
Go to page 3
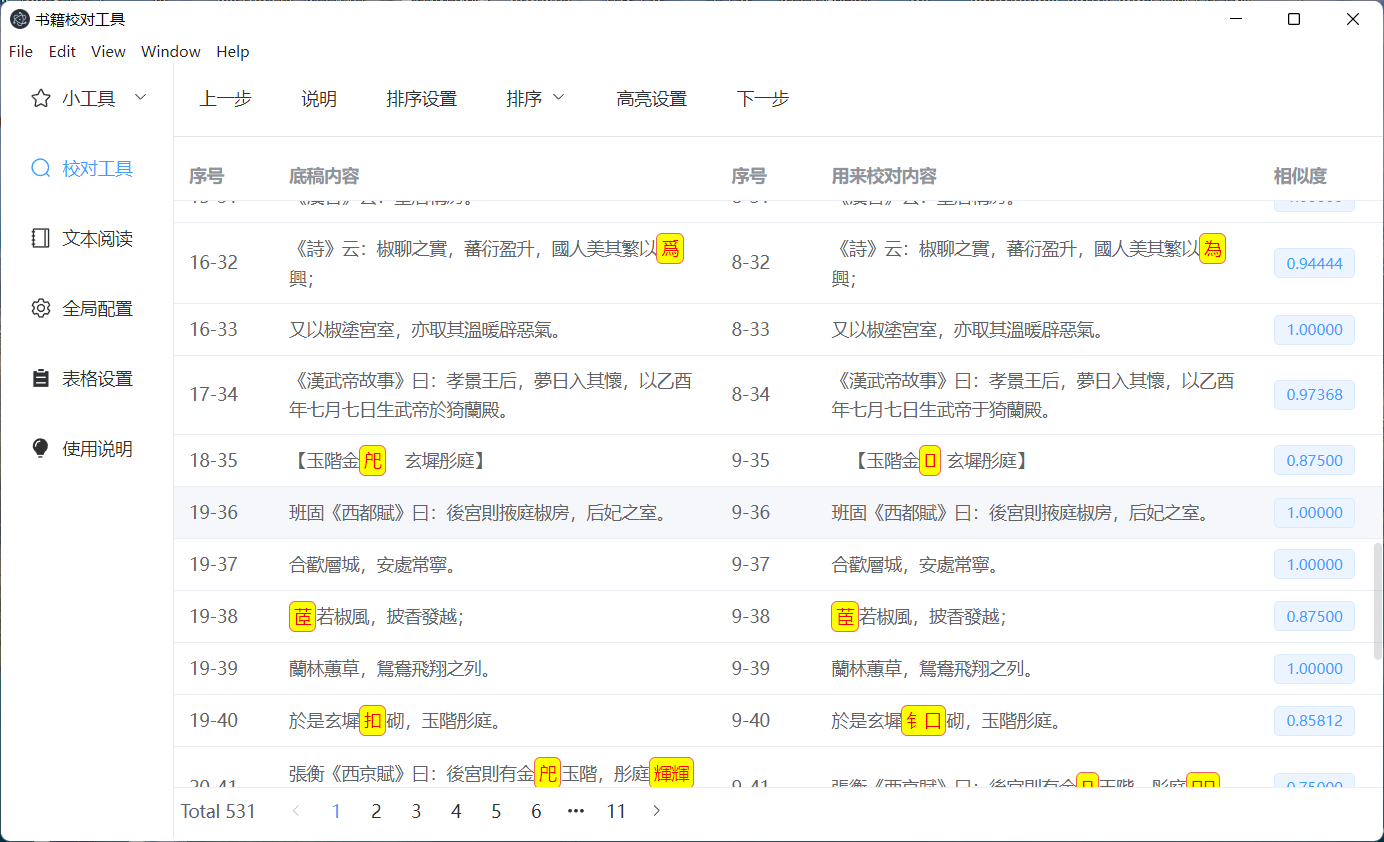pos(416,811)
